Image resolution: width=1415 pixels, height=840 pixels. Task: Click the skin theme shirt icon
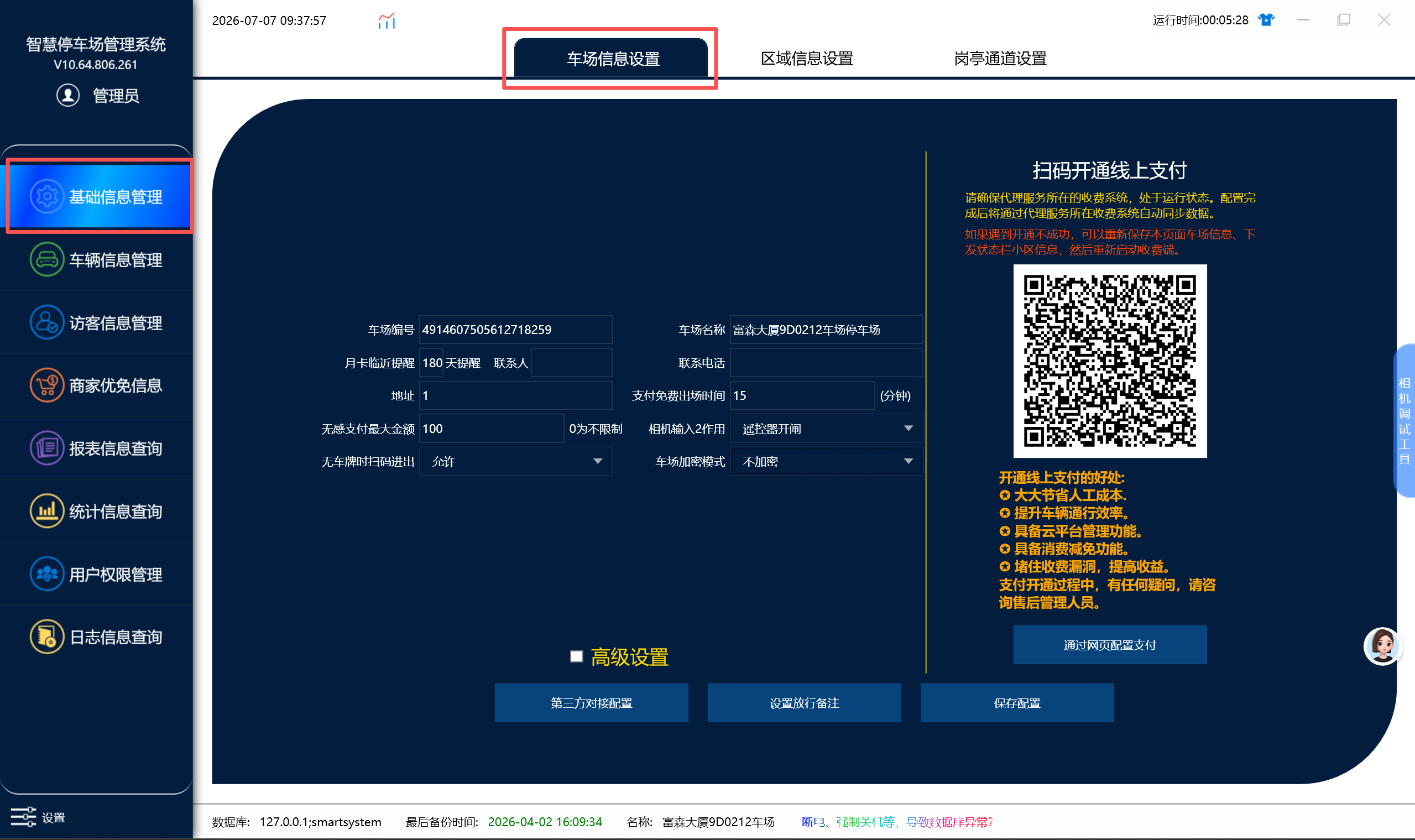click(x=1266, y=20)
